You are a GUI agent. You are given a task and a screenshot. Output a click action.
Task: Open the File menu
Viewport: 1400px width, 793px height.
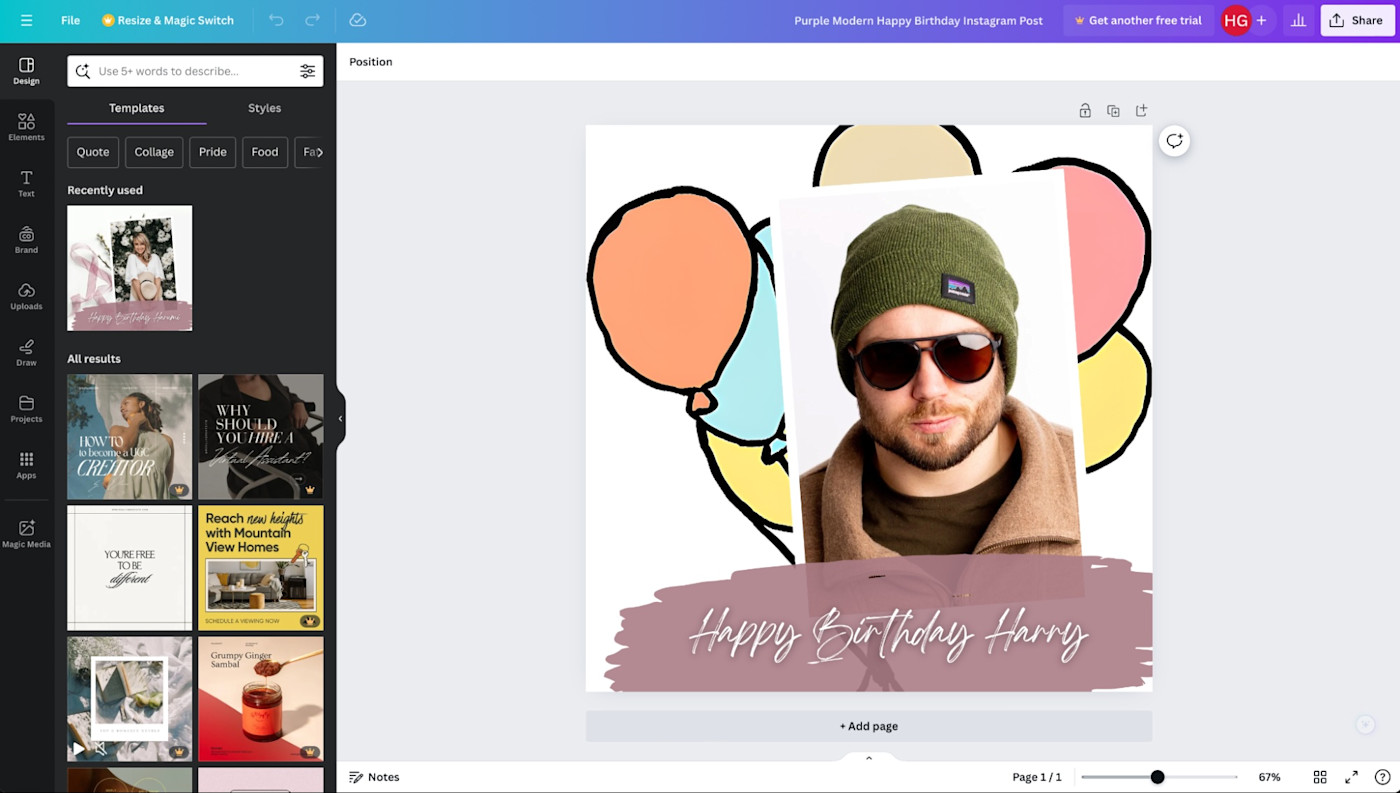click(70, 20)
